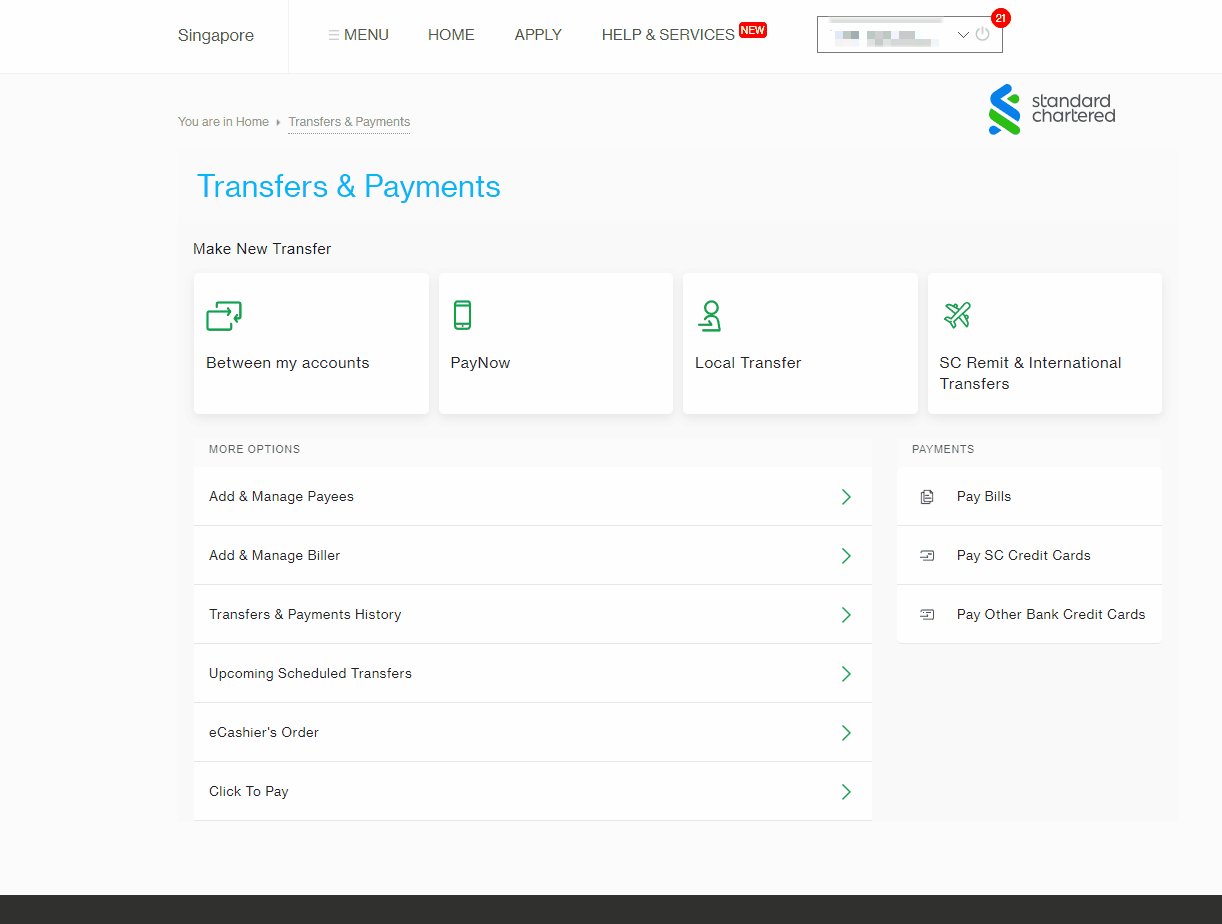Click the red notification badge showing 21
1222x924 pixels.
(x=1000, y=18)
